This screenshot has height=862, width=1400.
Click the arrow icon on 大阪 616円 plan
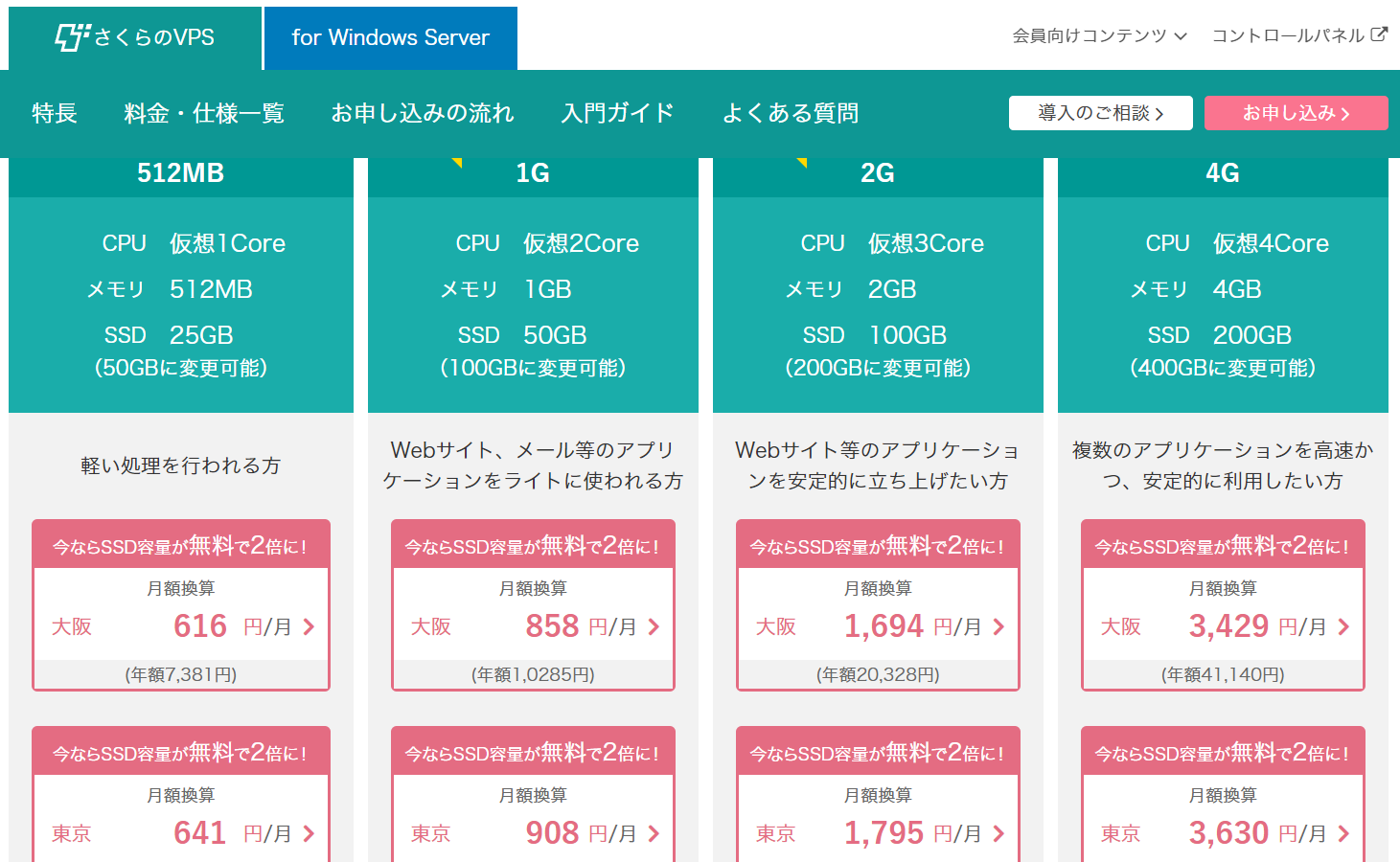309,626
